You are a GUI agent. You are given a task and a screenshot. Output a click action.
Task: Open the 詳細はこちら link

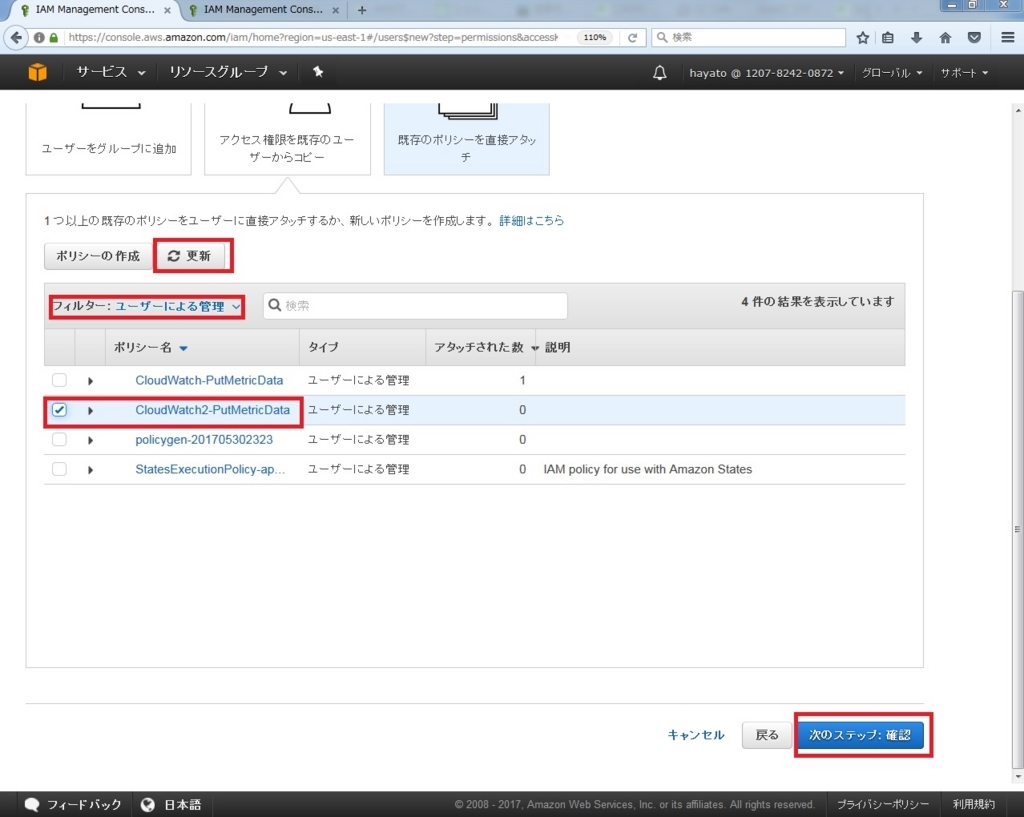pyautogui.click(x=531, y=221)
